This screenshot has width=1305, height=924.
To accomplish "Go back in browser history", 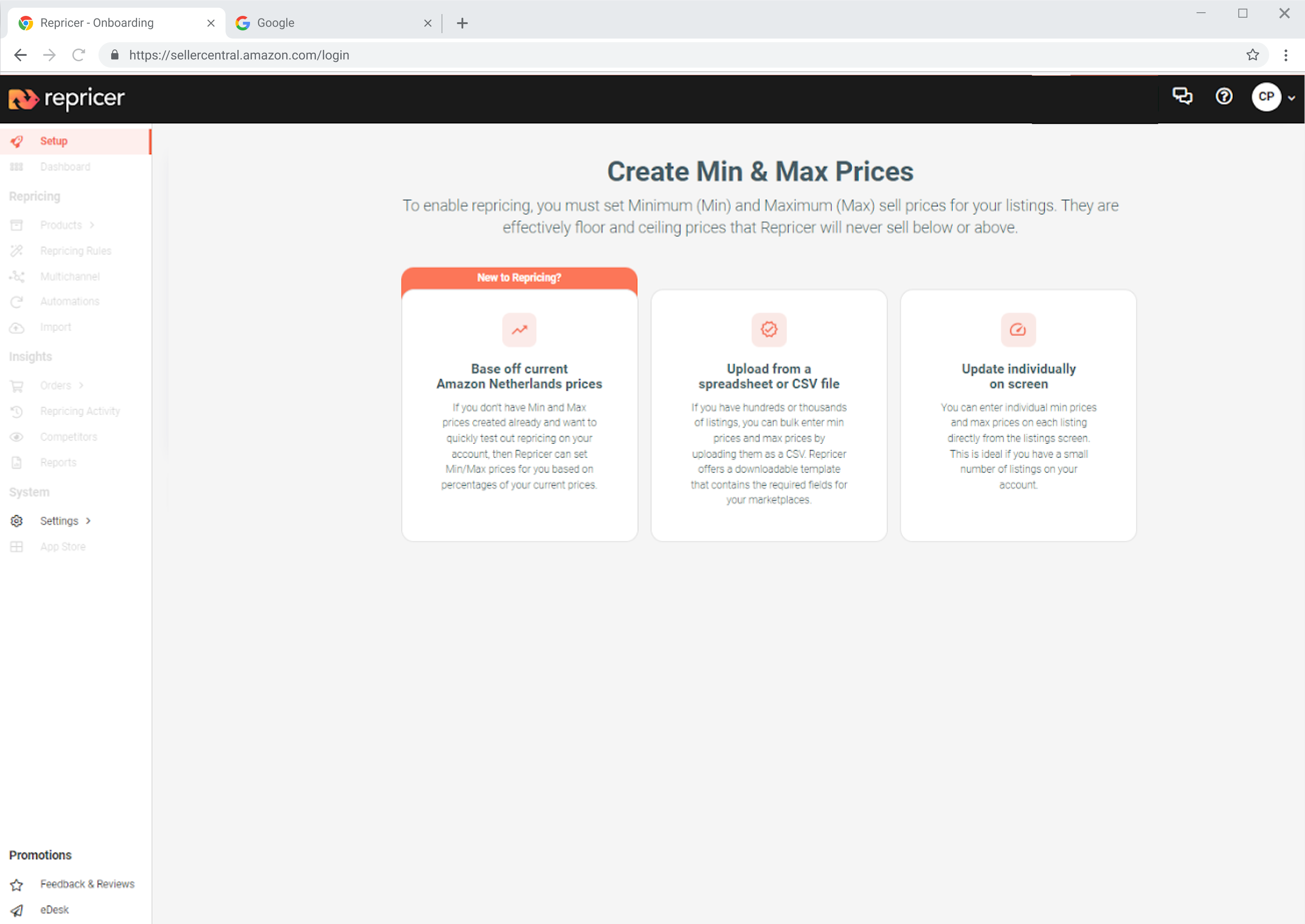I will pos(20,55).
